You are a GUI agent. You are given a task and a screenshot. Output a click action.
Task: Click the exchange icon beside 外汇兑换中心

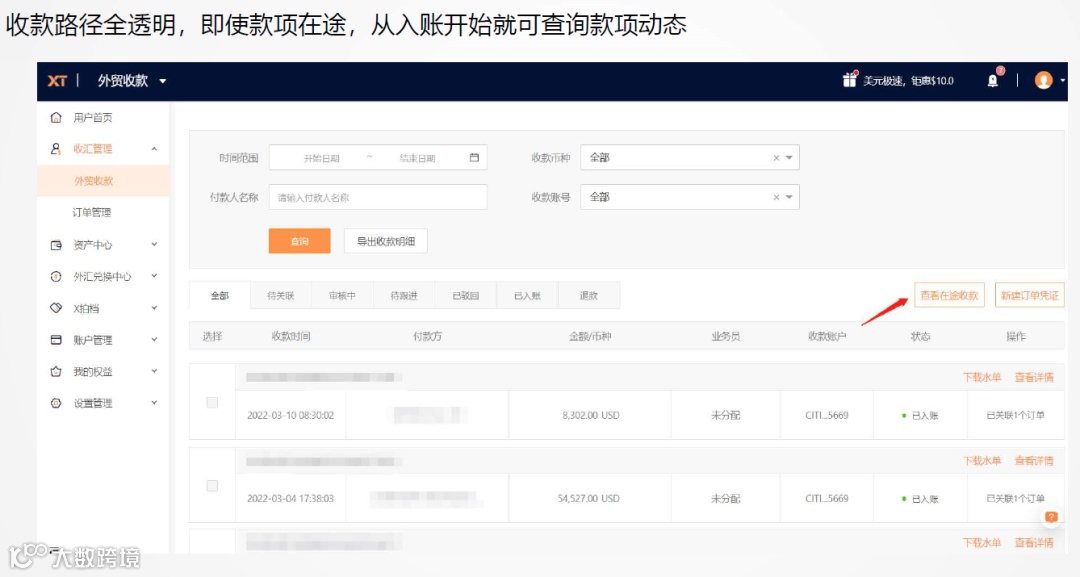(56, 276)
